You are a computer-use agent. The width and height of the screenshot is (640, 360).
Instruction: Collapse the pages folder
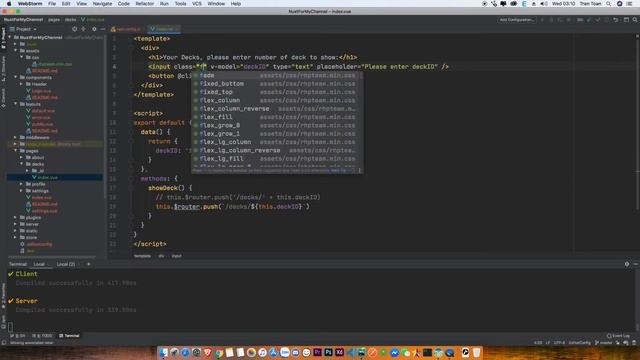click(x=16, y=151)
